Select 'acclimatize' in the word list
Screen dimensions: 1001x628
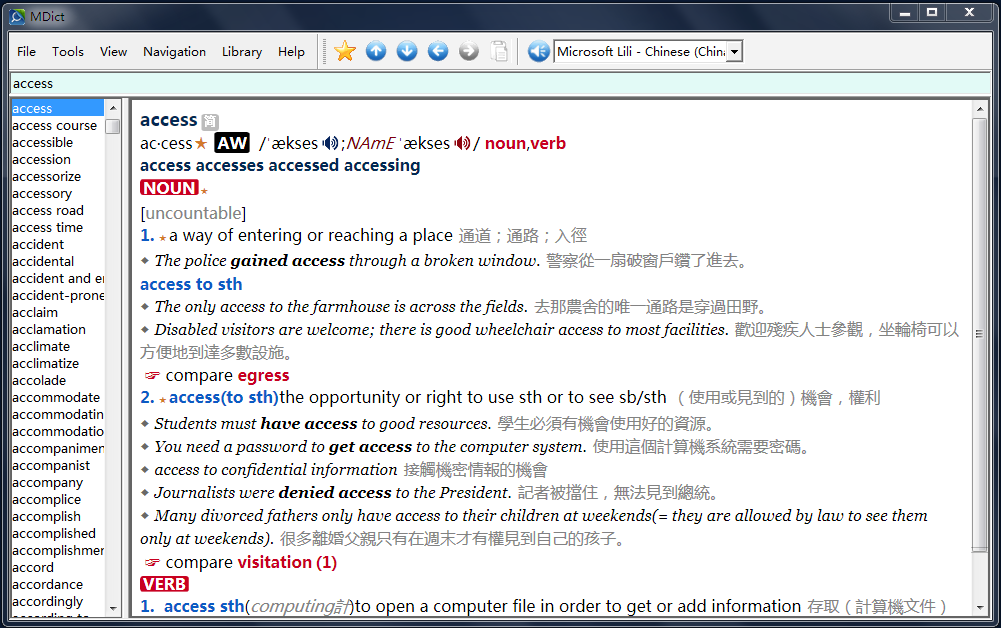point(46,364)
